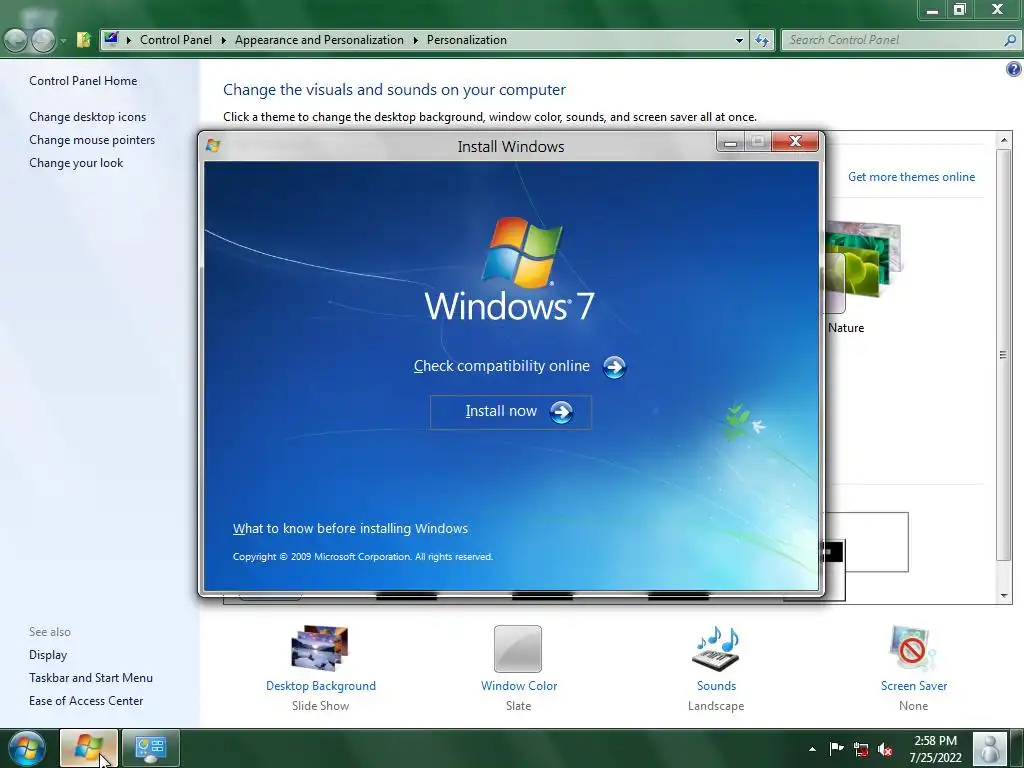Screen dimensions: 1024x768
Task: Open What to know before installing Windows
Action: [350, 528]
